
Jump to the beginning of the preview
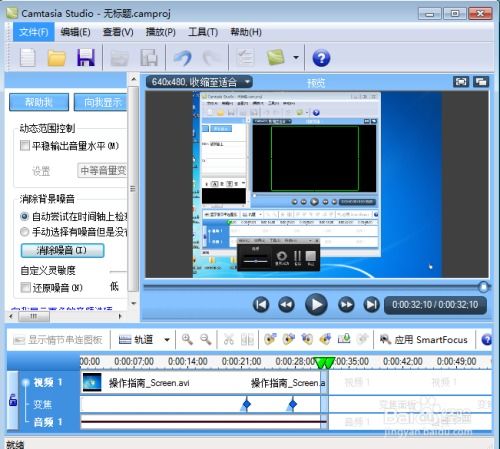tap(261, 305)
